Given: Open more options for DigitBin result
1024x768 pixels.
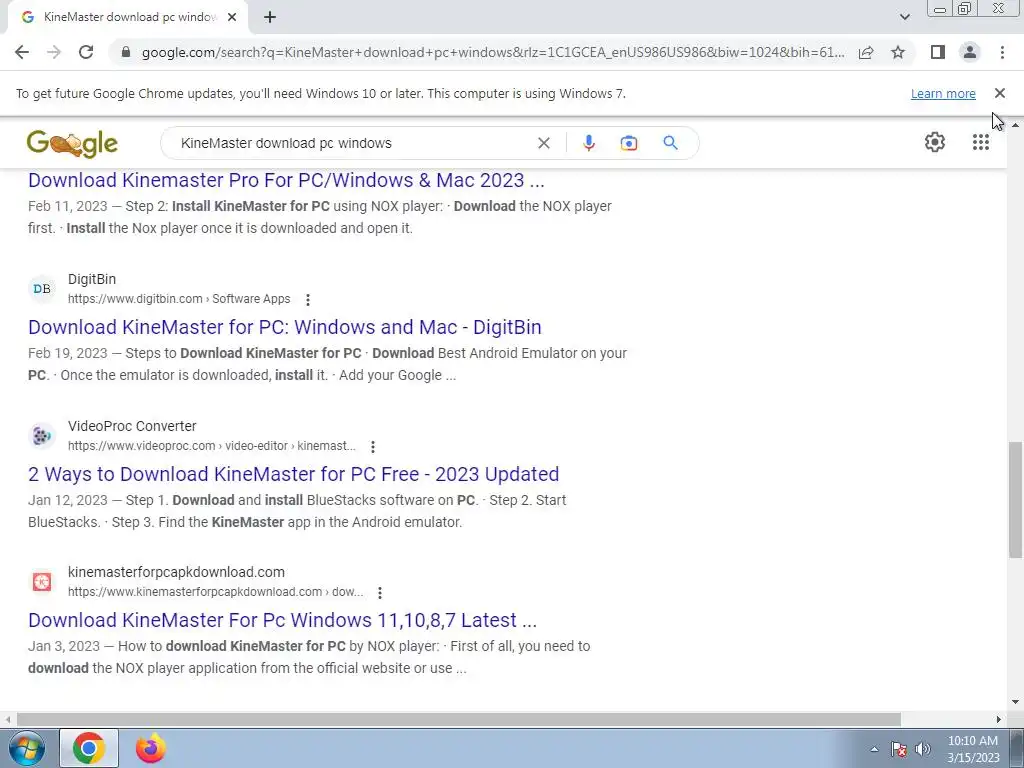Looking at the screenshot, I should (x=308, y=299).
